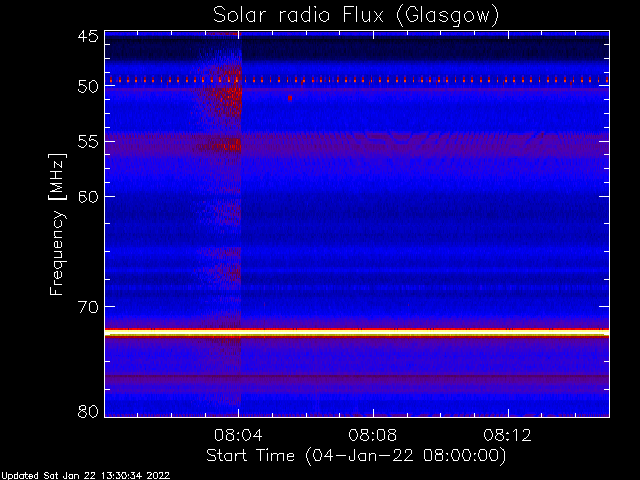Click the "Solar radio Flux (Glasgow)" title
This screenshot has width=640, height=480.
pyautogui.click(x=356, y=16)
